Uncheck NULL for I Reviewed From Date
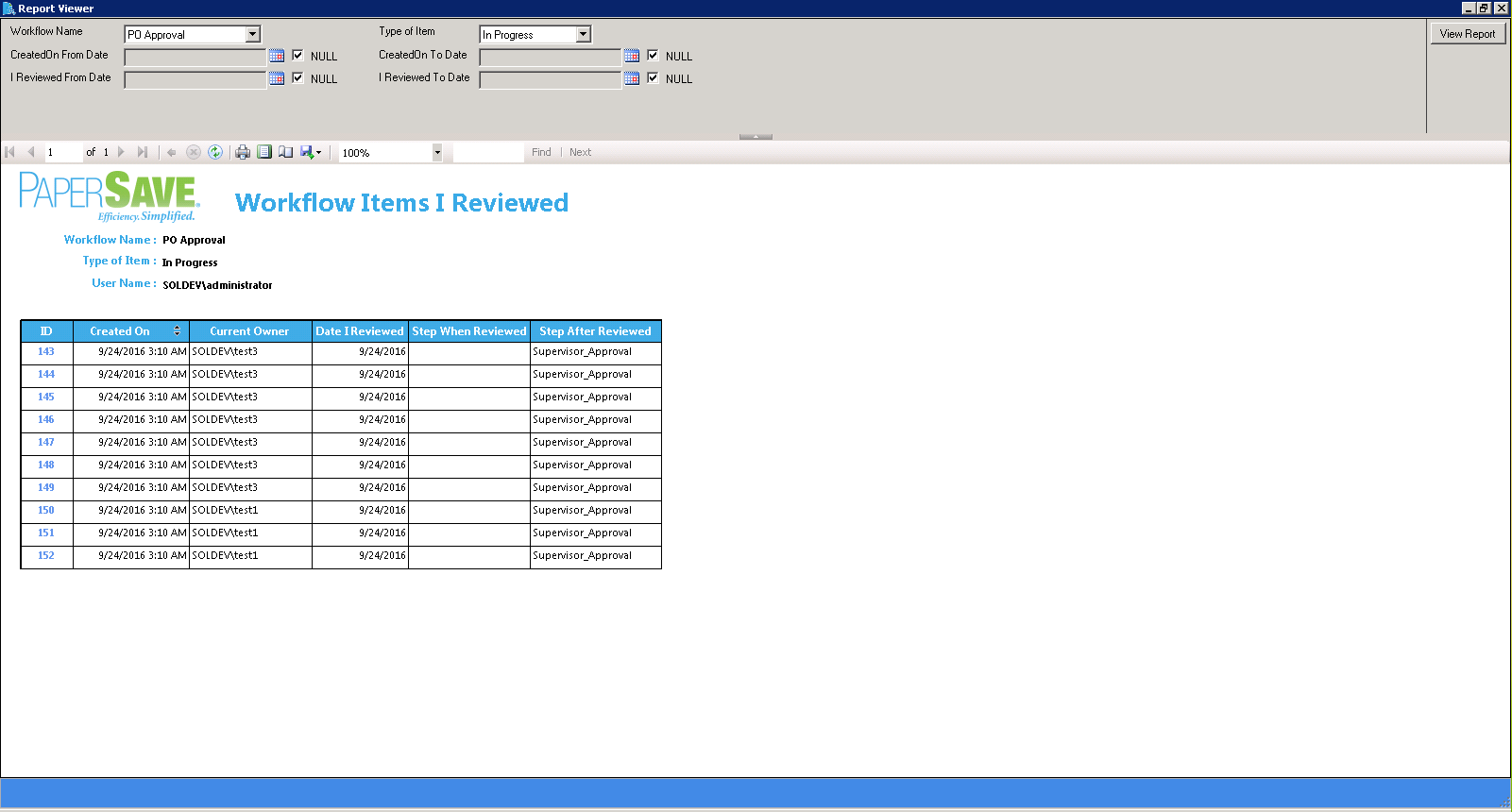Image resolution: width=1512 pixels, height=812 pixels. click(x=297, y=78)
